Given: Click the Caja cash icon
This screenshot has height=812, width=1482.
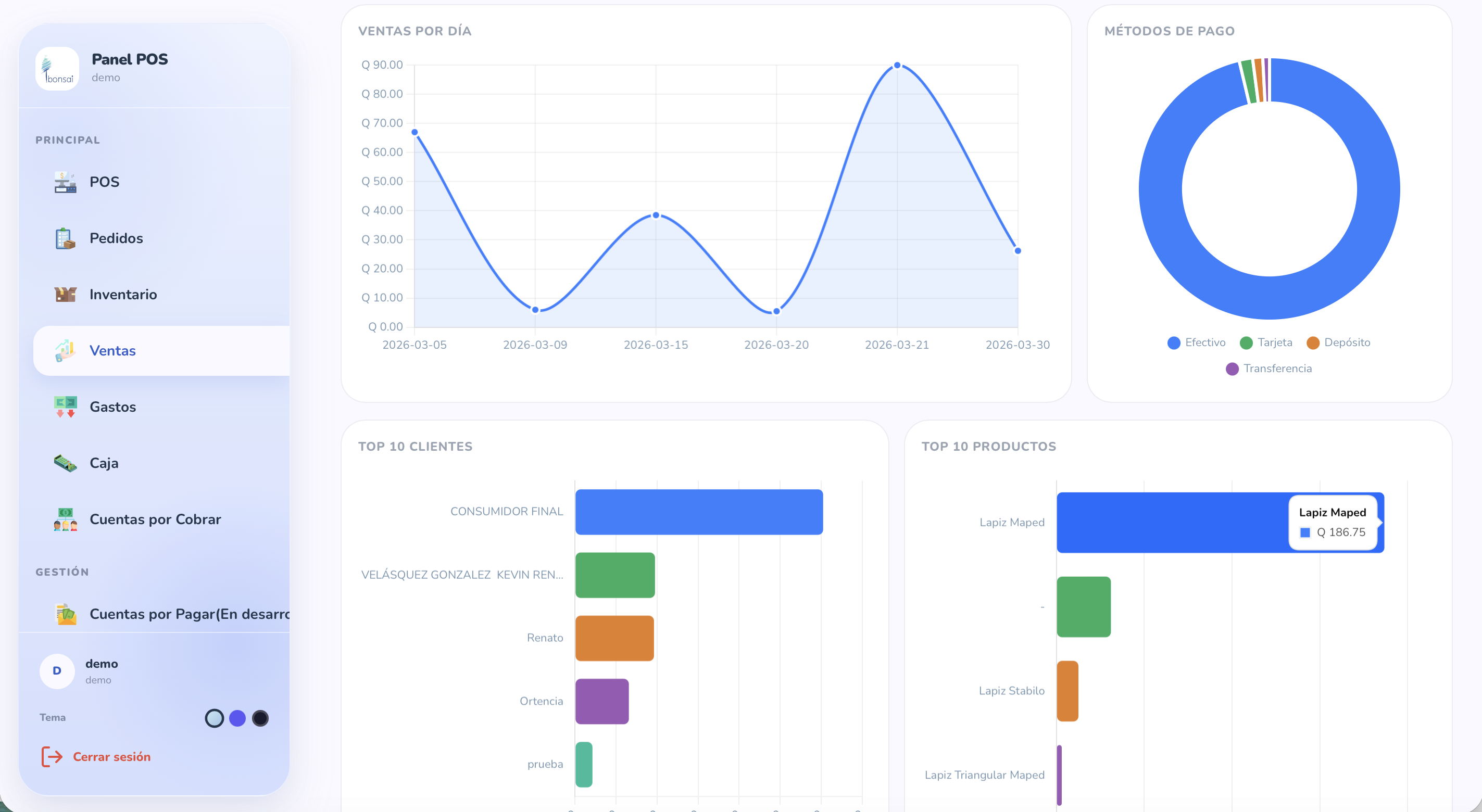Looking at the screenshot, I should pyautogui.click(x=65, y=463).
